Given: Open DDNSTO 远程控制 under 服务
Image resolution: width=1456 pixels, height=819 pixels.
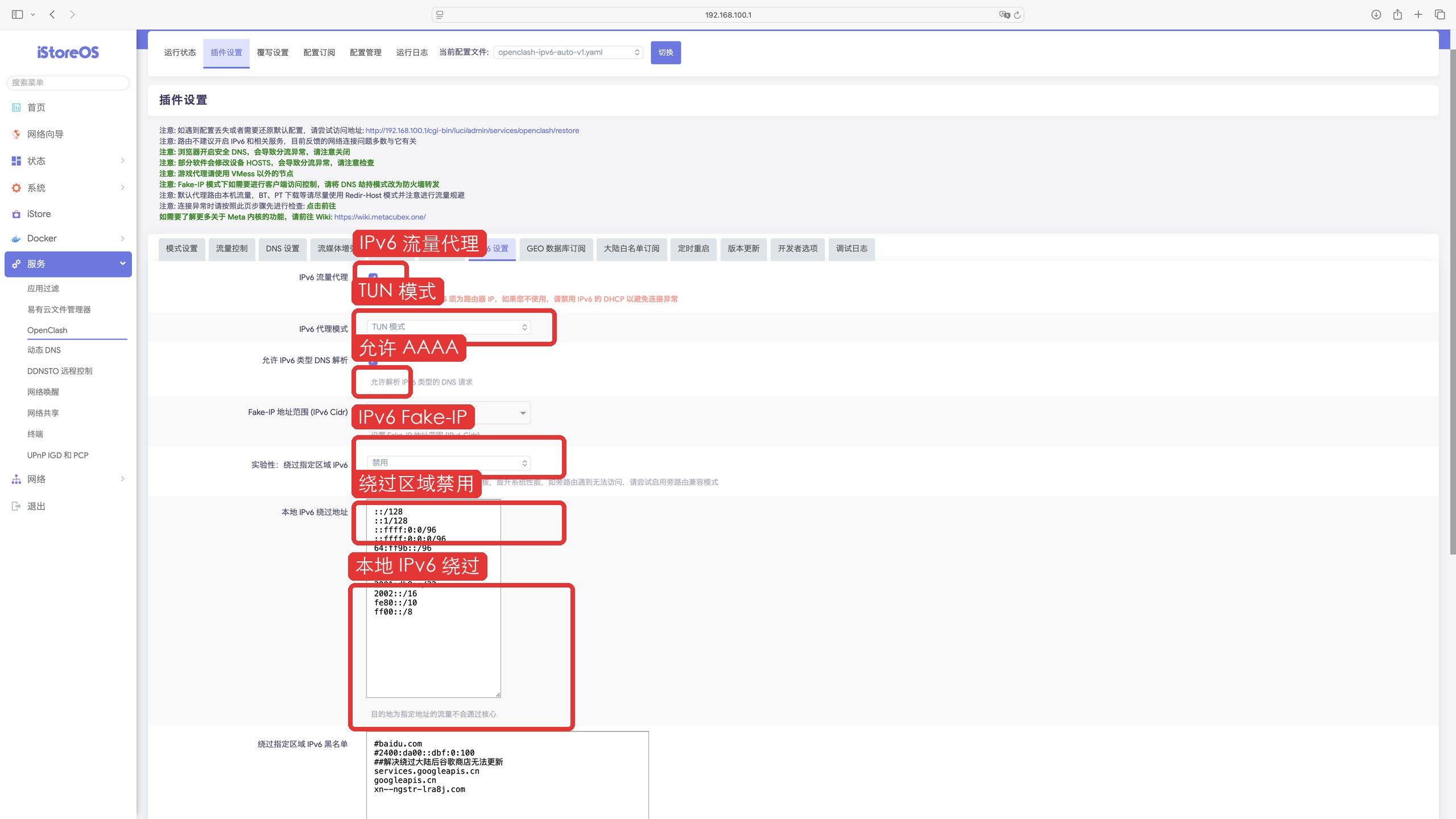Looking at the screenshot, I should pos(60,371).
